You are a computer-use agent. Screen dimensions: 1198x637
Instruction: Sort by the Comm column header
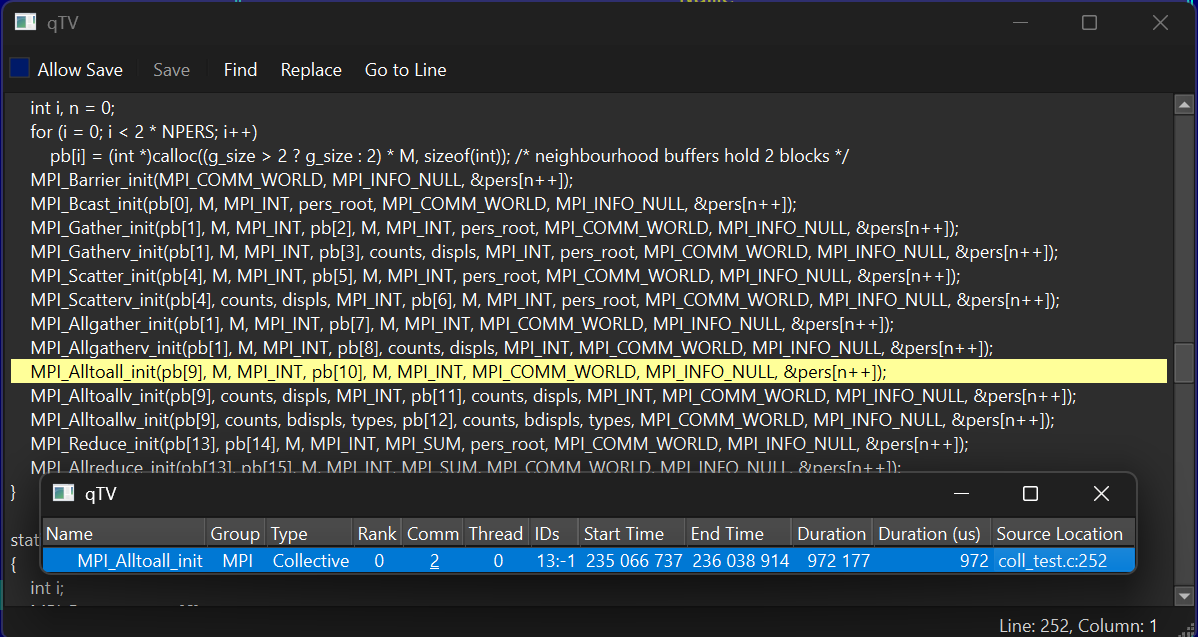(433, 534)
